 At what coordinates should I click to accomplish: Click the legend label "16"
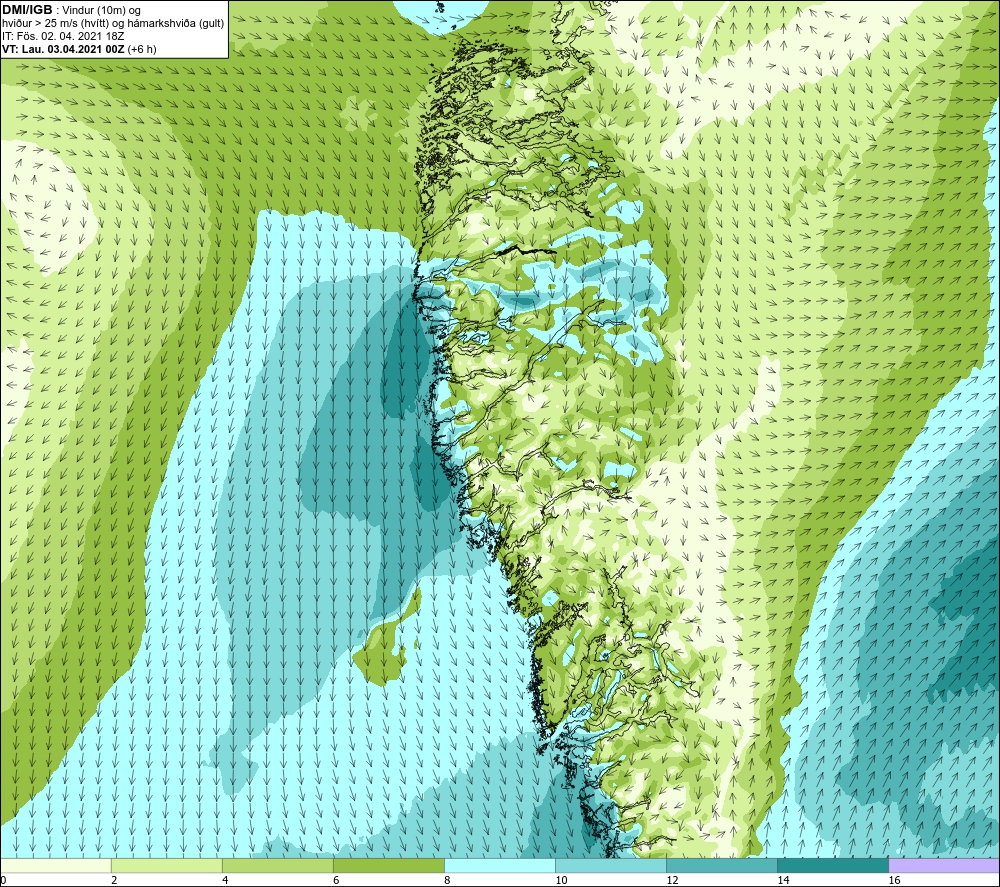click(894, 880)
